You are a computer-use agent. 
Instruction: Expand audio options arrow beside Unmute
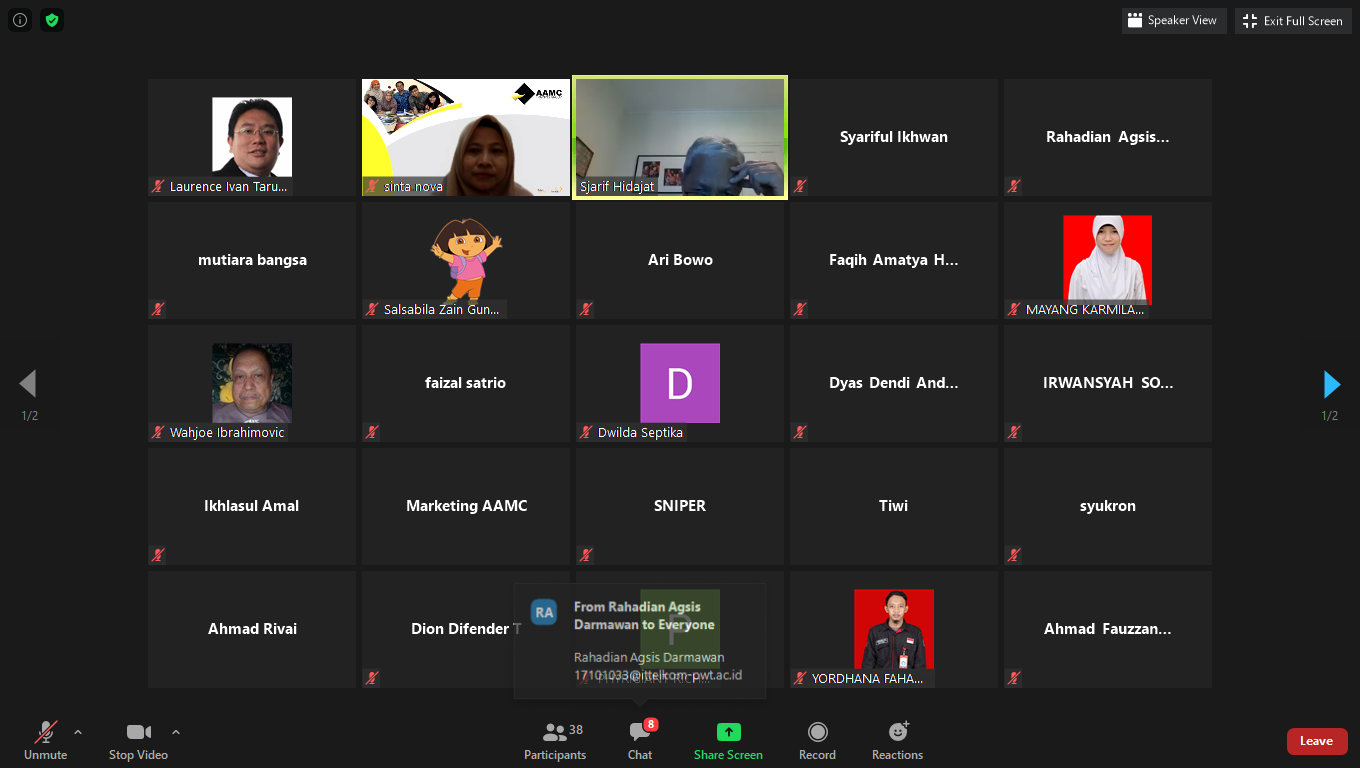[78, 732]
